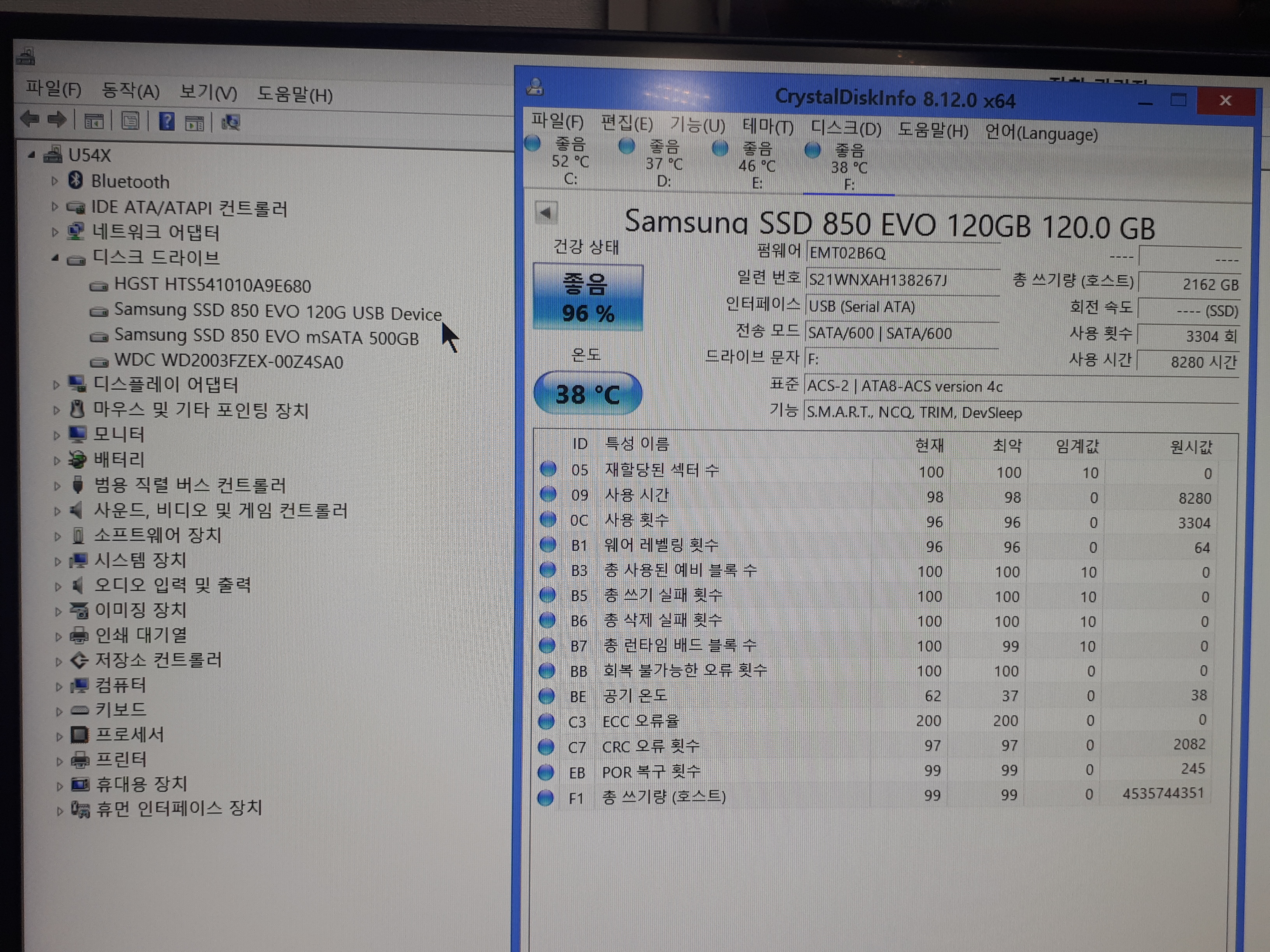
Task: Click Forward arrow in Device Manager toolbar
Action: 57,120
